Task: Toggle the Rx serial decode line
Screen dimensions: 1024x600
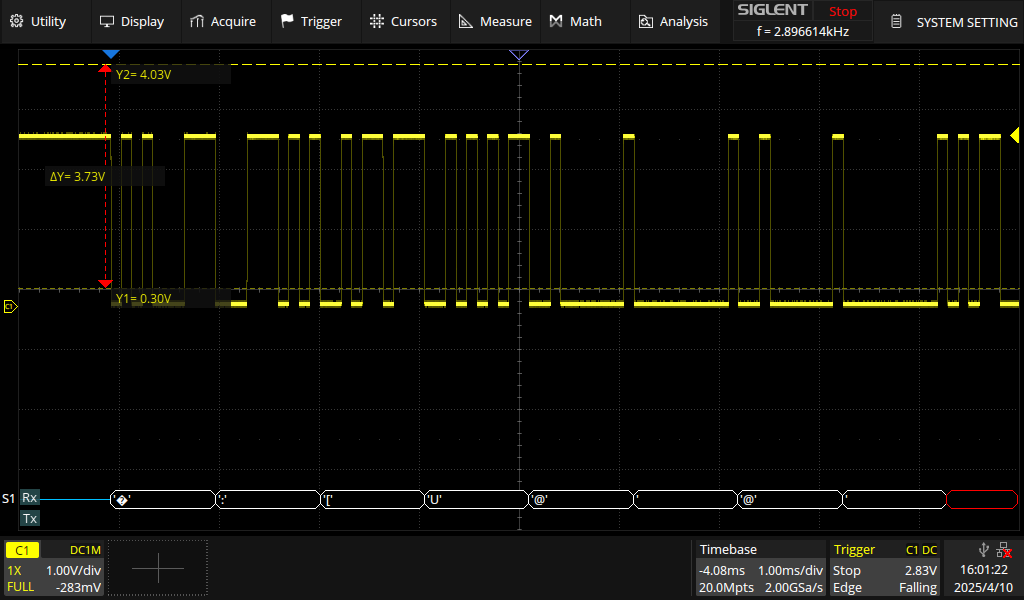Action: click(29, 497)
